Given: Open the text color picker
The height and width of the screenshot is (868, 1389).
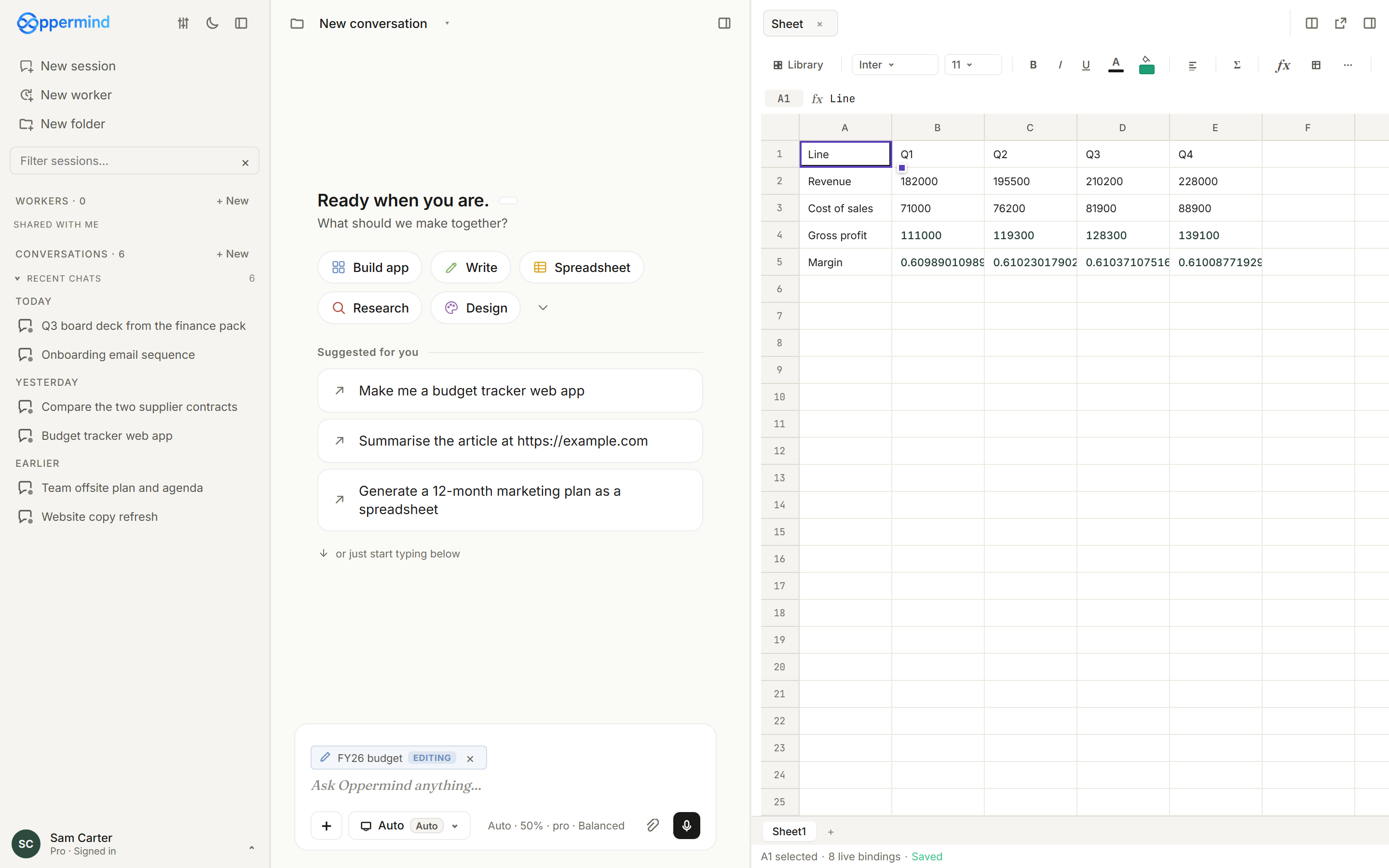Looking at the screenshot, I should click(1116, 64).
